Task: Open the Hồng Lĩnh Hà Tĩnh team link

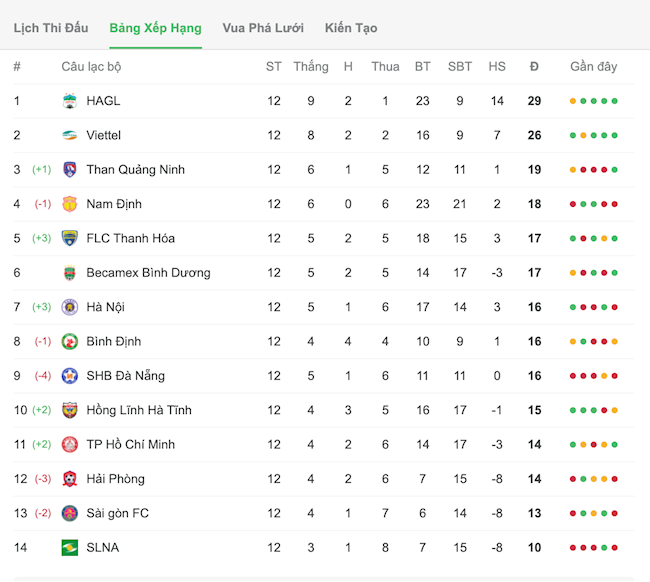Action: [x=139, y=410]
